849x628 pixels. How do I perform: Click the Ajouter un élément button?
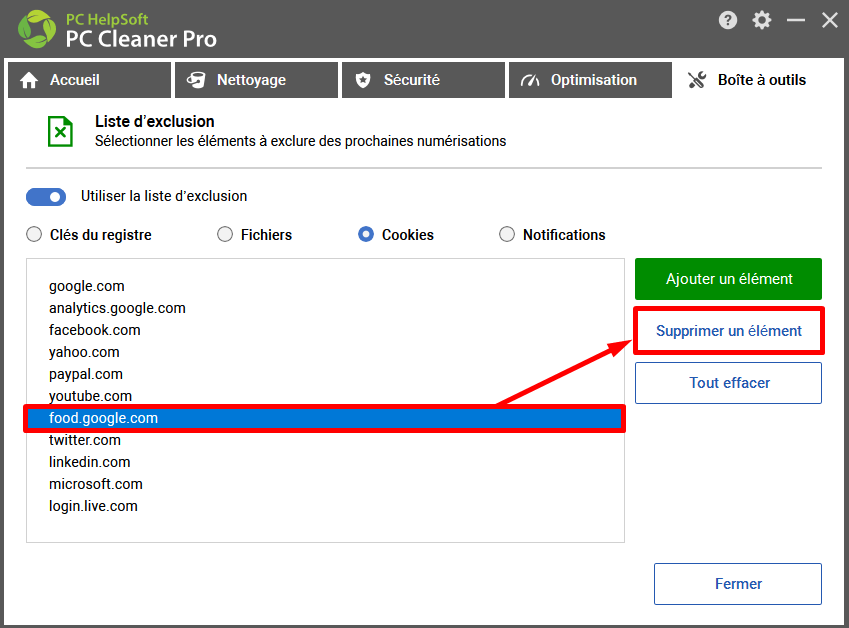(728, 279)
